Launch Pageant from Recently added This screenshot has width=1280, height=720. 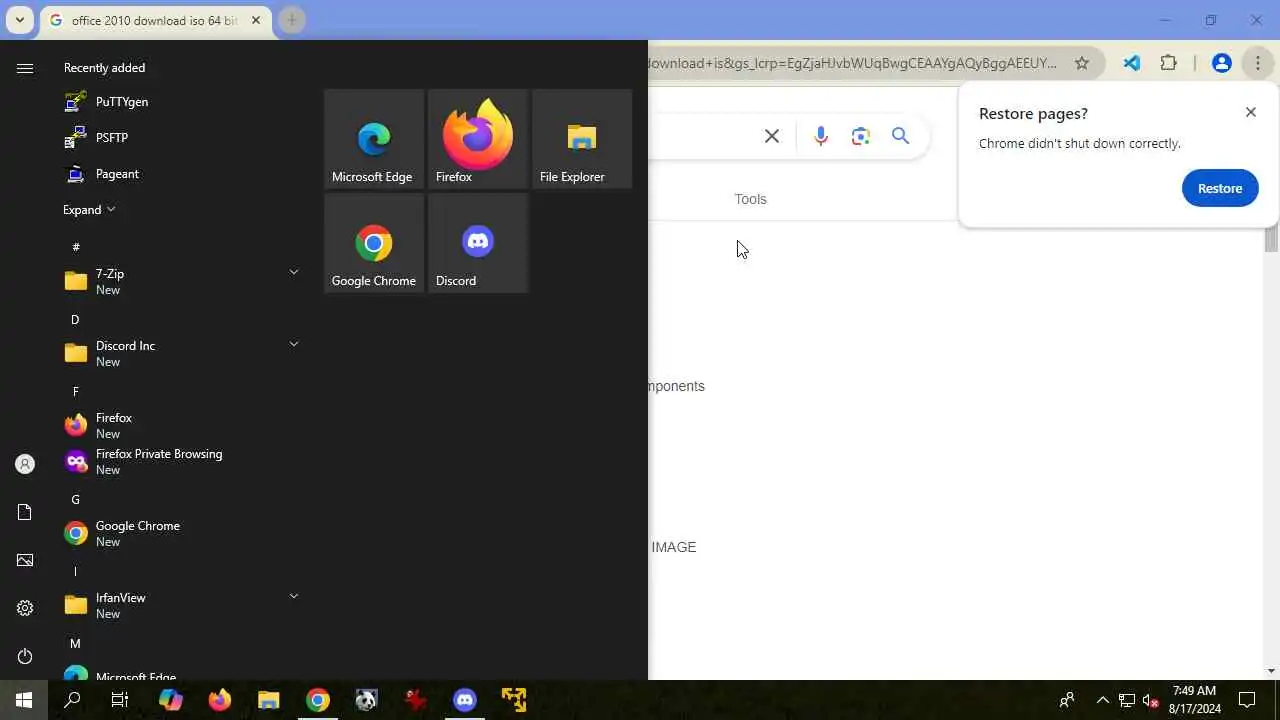tap(180, 174)
